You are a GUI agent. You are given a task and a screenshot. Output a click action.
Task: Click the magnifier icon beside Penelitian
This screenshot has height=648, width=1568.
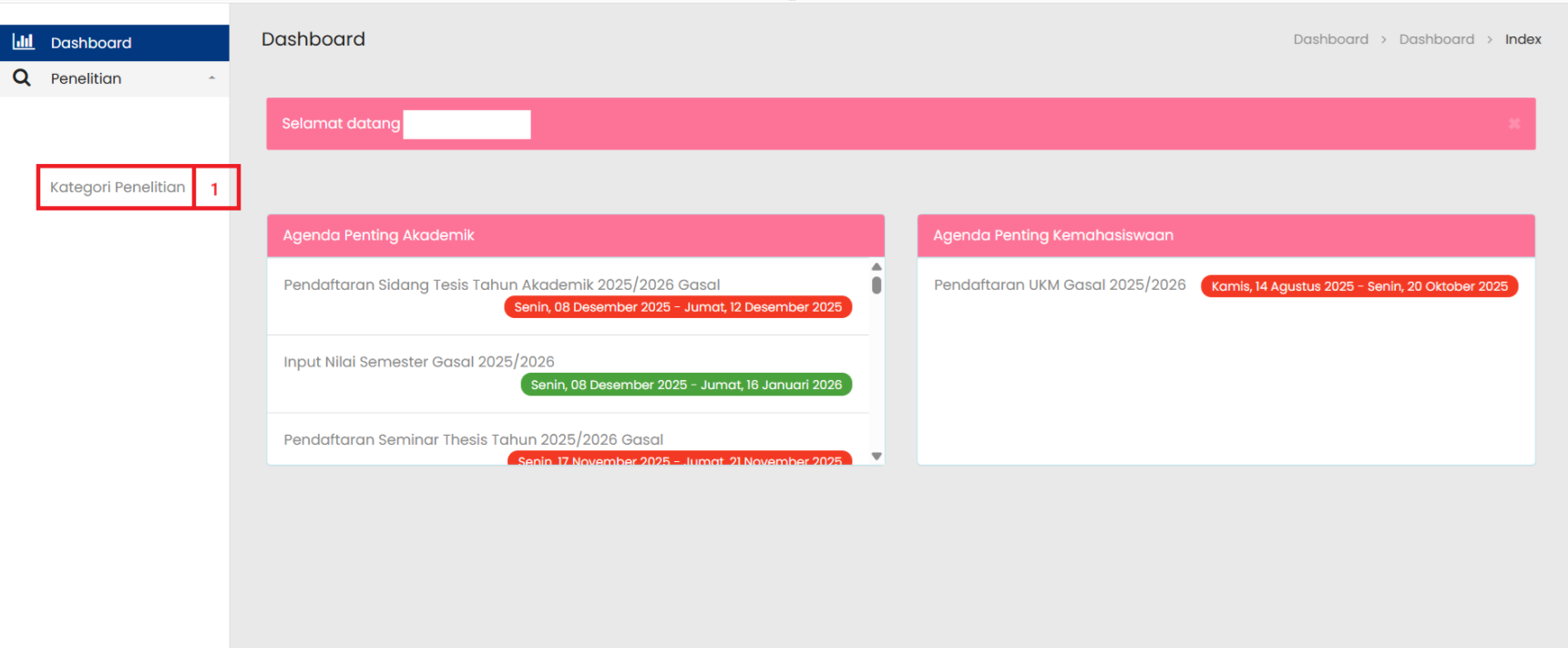(22, 78)
